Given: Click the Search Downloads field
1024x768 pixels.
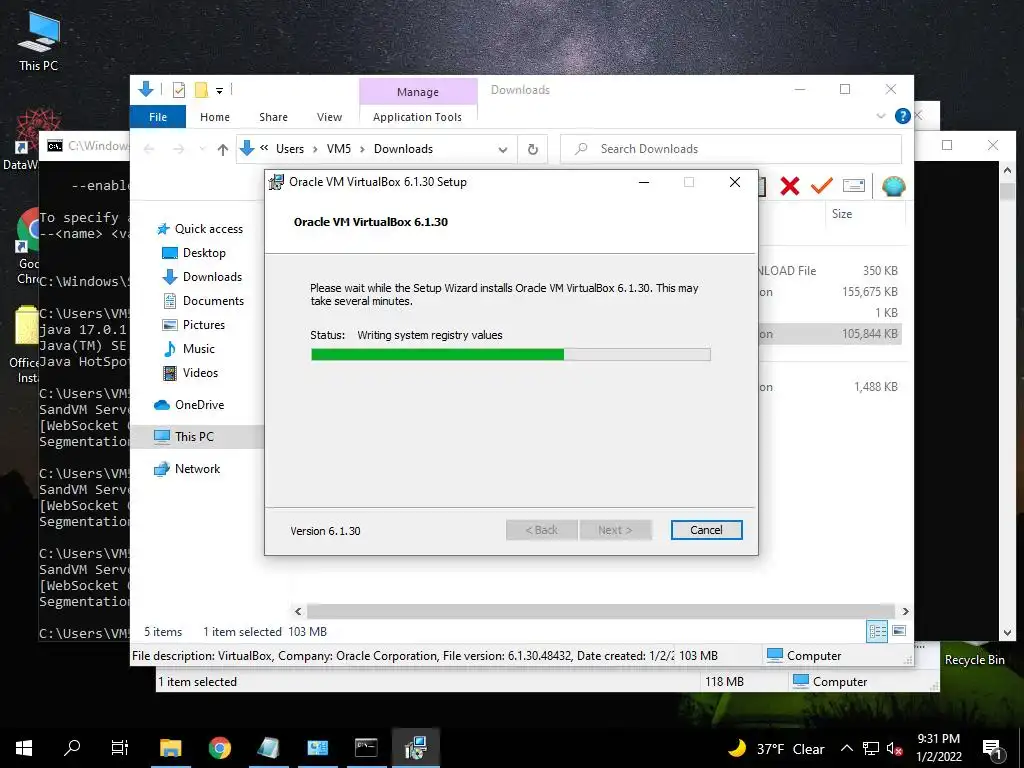Looking at the screenshot, I should point(731,149).
